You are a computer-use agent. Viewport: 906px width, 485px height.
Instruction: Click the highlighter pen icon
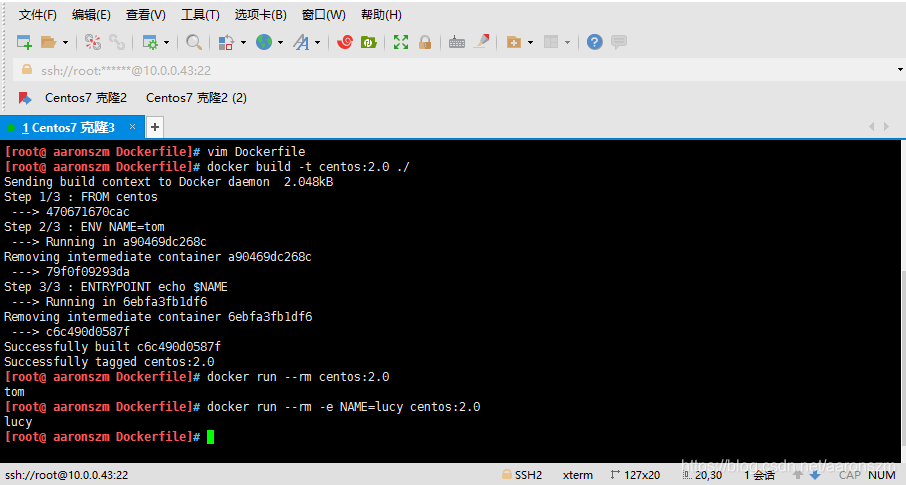pos(481,42)
